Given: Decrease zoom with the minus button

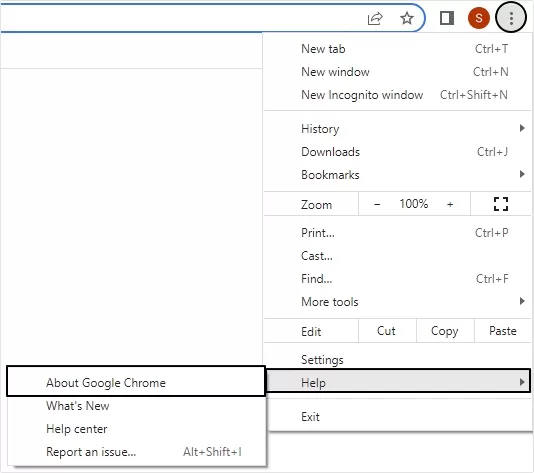Looking at the screenshot, I should coord(377,204).
